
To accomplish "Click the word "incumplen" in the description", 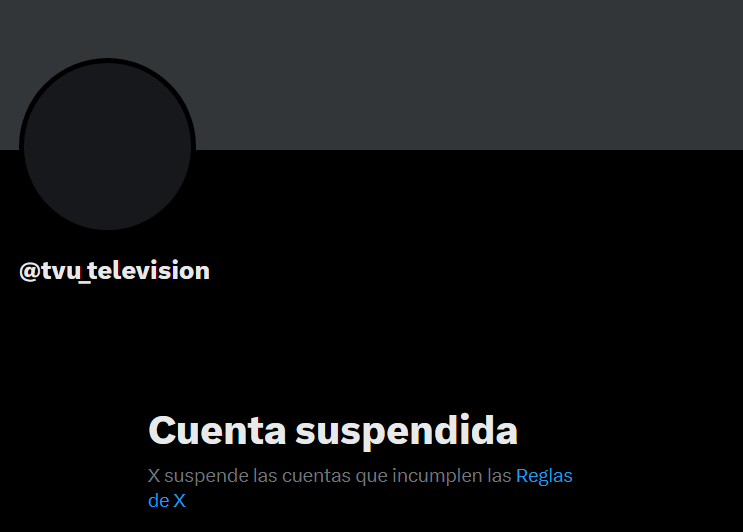I will (437, 476).
